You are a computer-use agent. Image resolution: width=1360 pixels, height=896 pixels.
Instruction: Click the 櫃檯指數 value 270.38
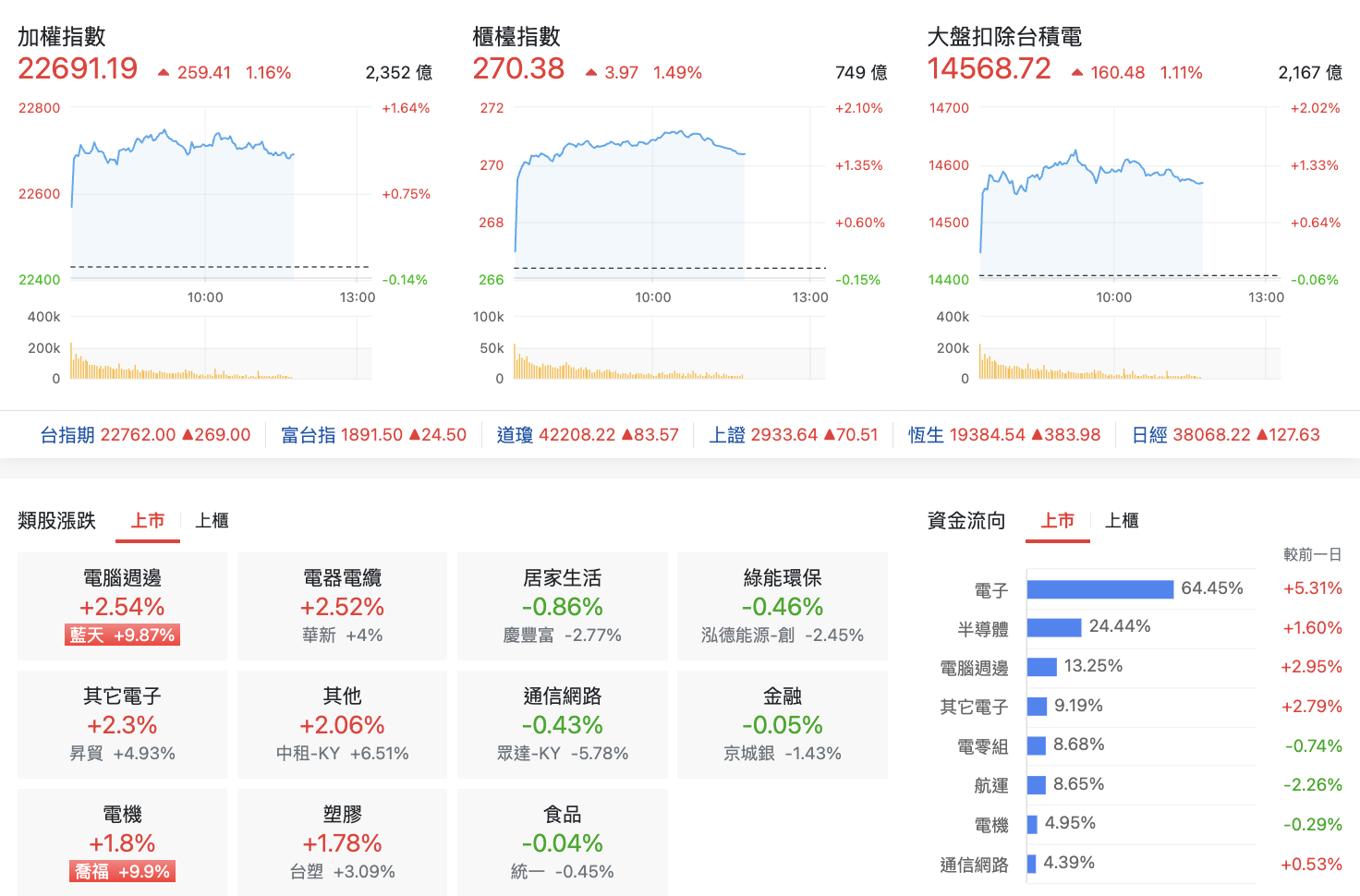[x=518, y=68]
